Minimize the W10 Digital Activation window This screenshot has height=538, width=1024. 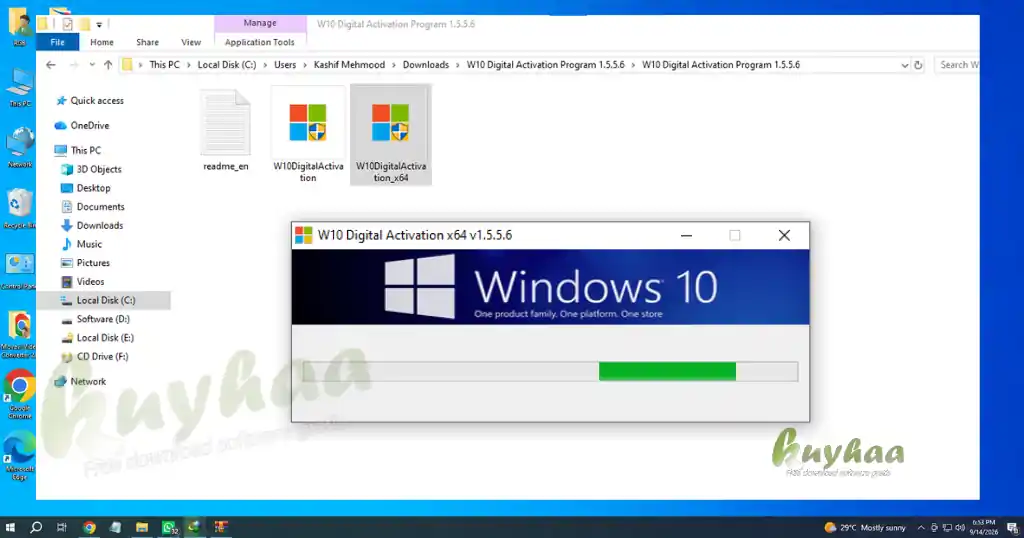pyautogui.click(x=686, y=235)
